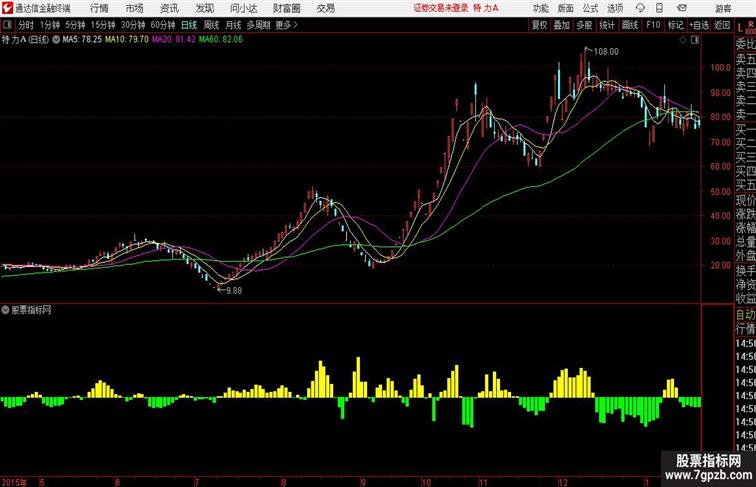Click the 画线 drawing toolbar button
The image size is (756, 487).
click(630, 25)
